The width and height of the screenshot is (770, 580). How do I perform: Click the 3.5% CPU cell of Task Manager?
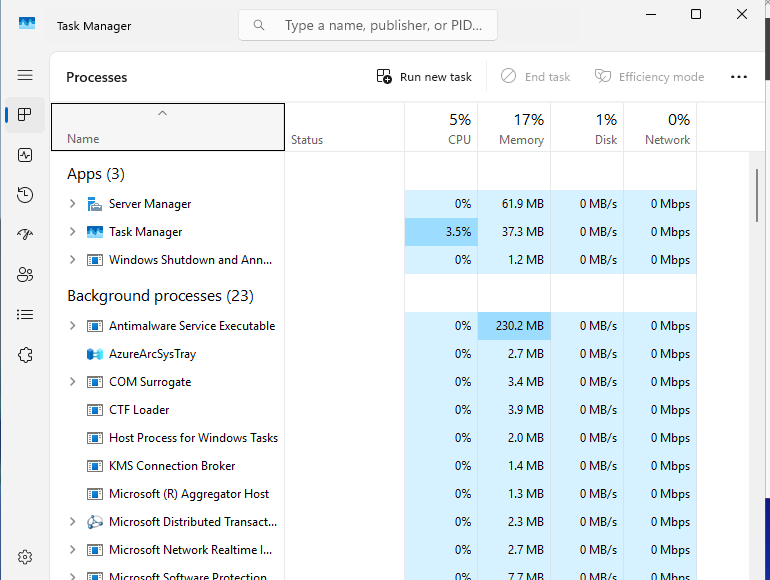tap(441, 232)
